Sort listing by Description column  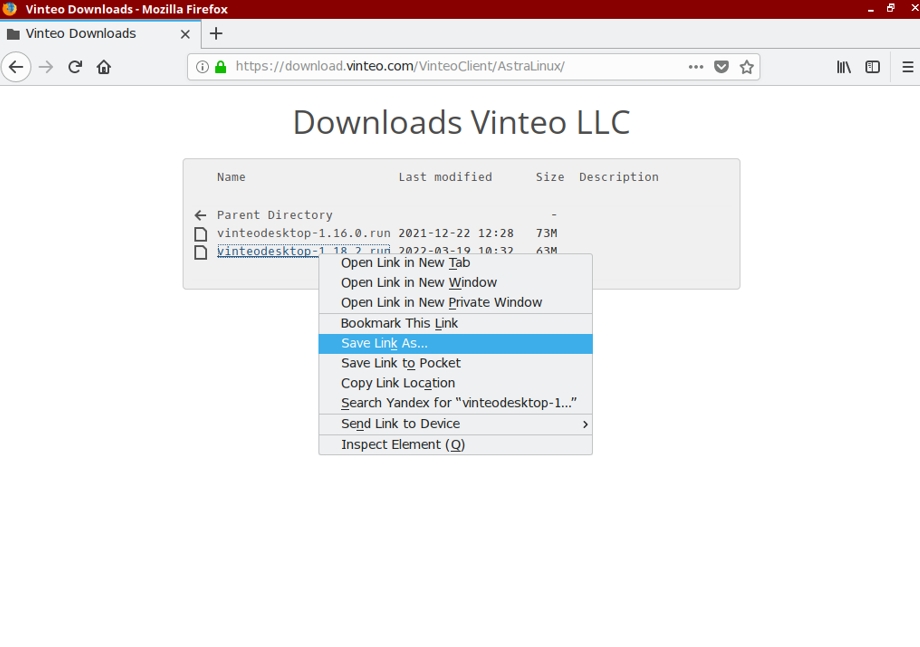pyautogui.click(x=618, y=177)
